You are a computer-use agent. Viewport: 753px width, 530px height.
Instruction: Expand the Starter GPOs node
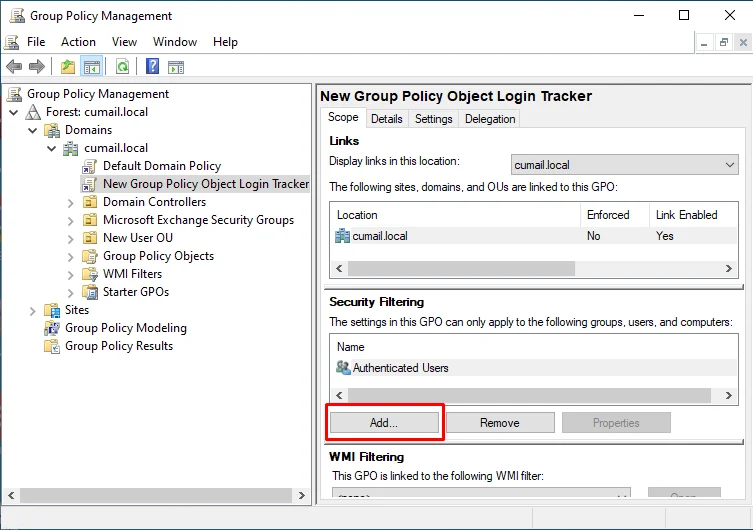coord(71,293)
